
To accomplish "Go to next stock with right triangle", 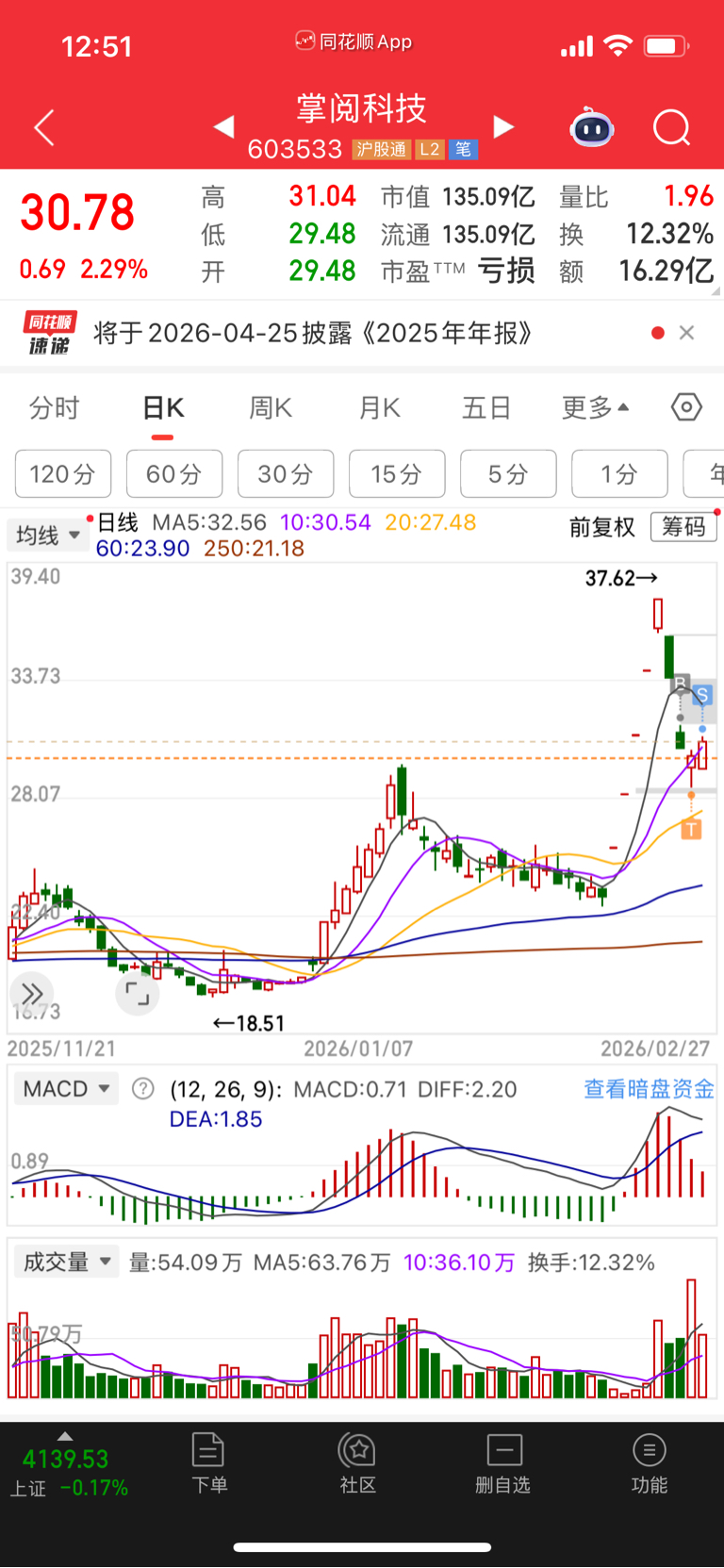I will coord(504,126).
